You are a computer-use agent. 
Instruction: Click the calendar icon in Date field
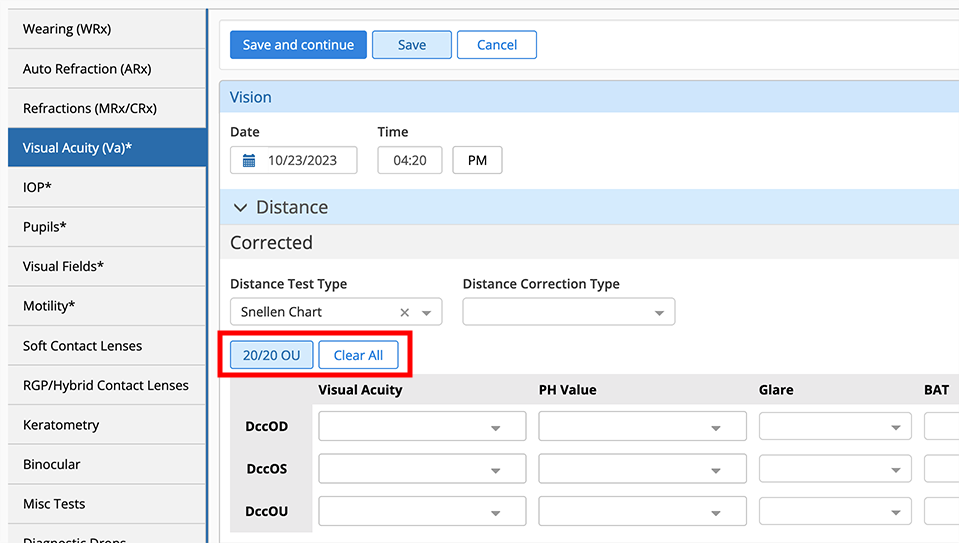(249, 160)
